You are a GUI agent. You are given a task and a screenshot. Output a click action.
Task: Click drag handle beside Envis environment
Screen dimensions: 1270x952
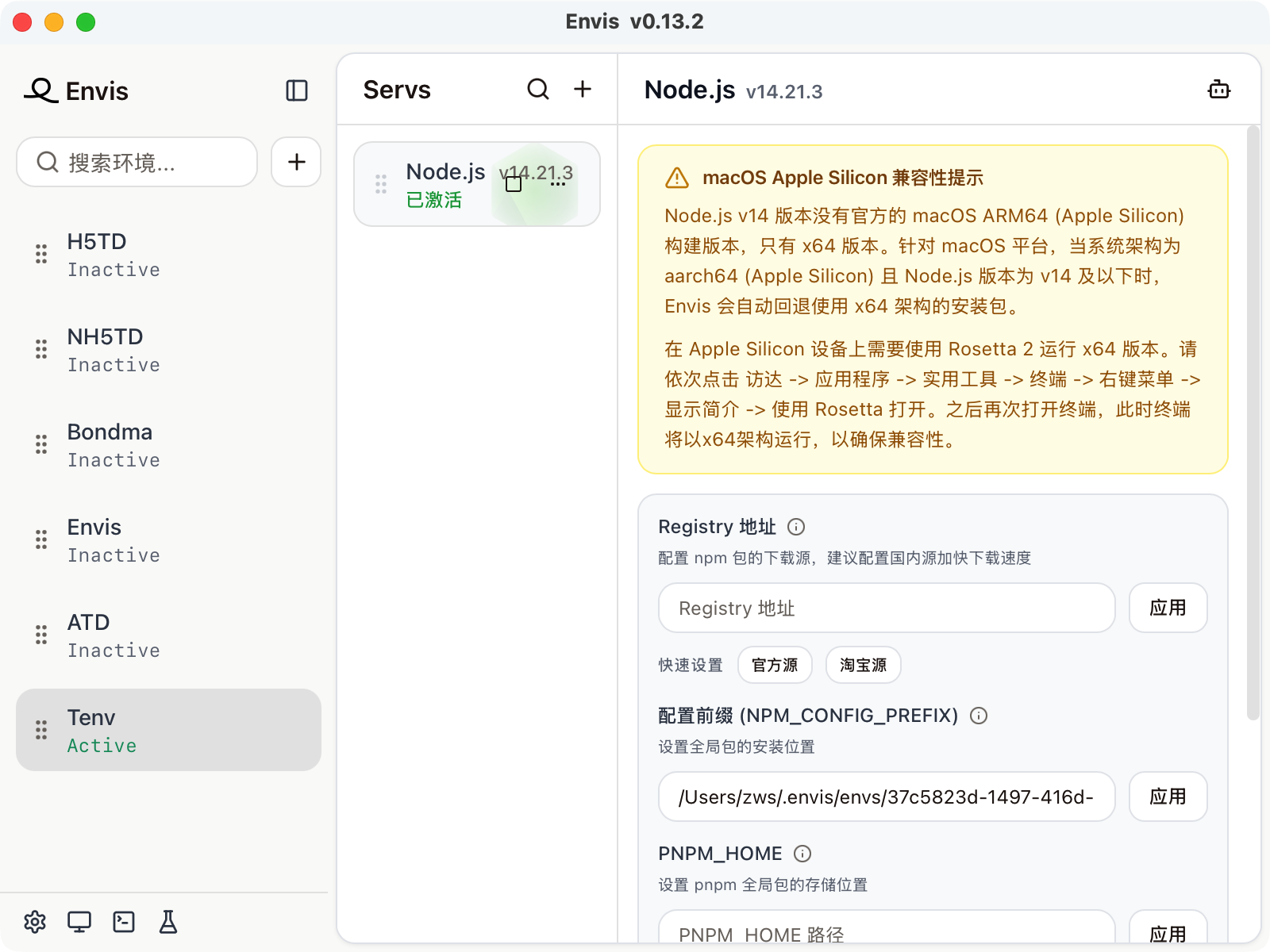pos(41,539)
